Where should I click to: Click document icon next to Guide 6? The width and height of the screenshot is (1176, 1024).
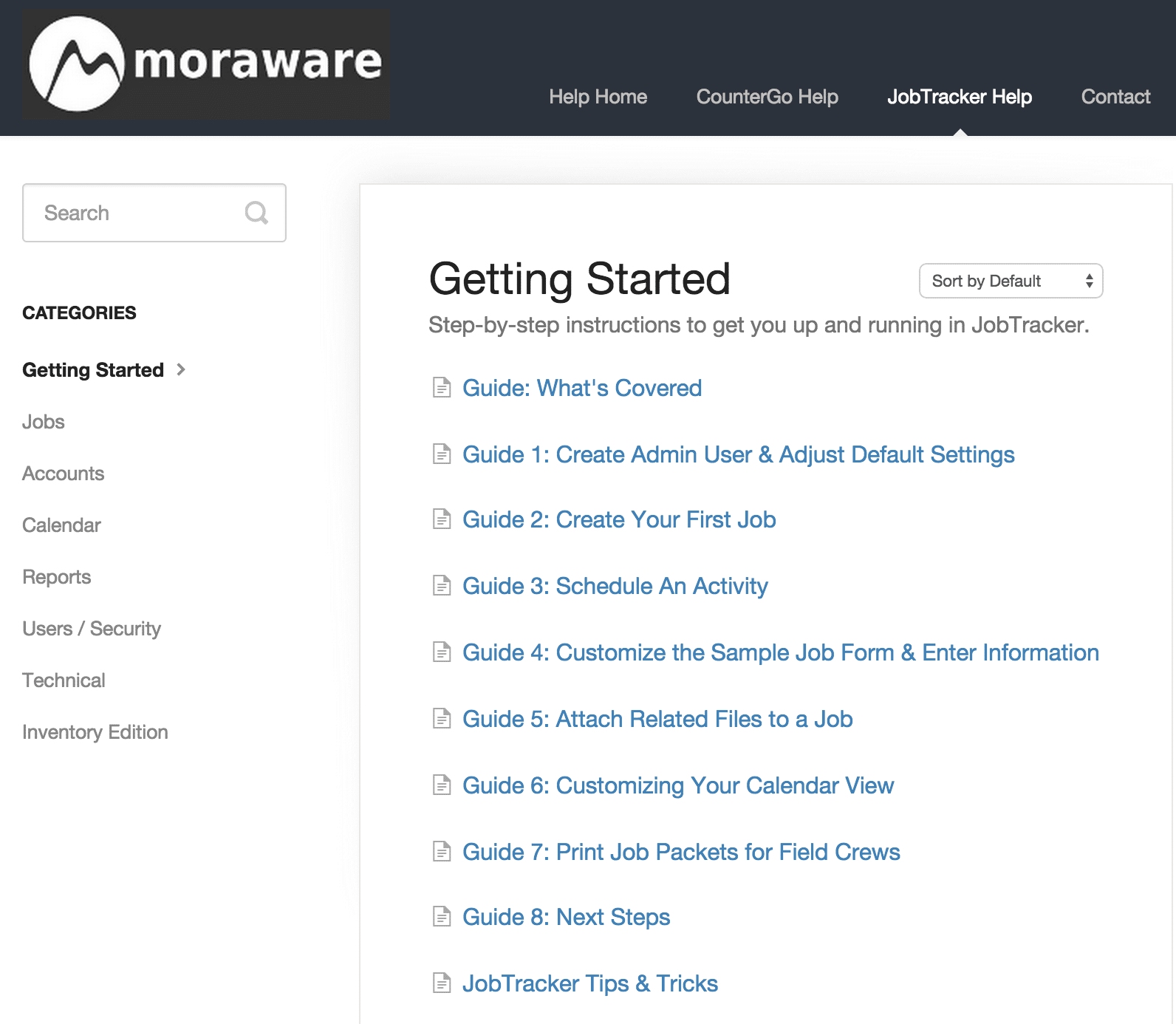pyautogui.click(x=442, y=785)
